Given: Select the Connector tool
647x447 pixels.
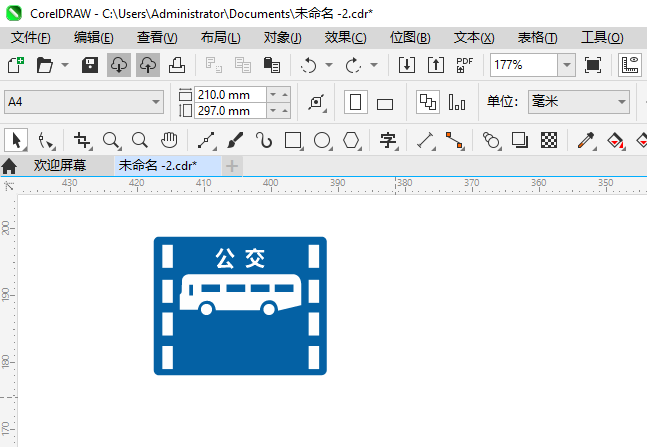Looking at the screenshot, I should [455, 140].
